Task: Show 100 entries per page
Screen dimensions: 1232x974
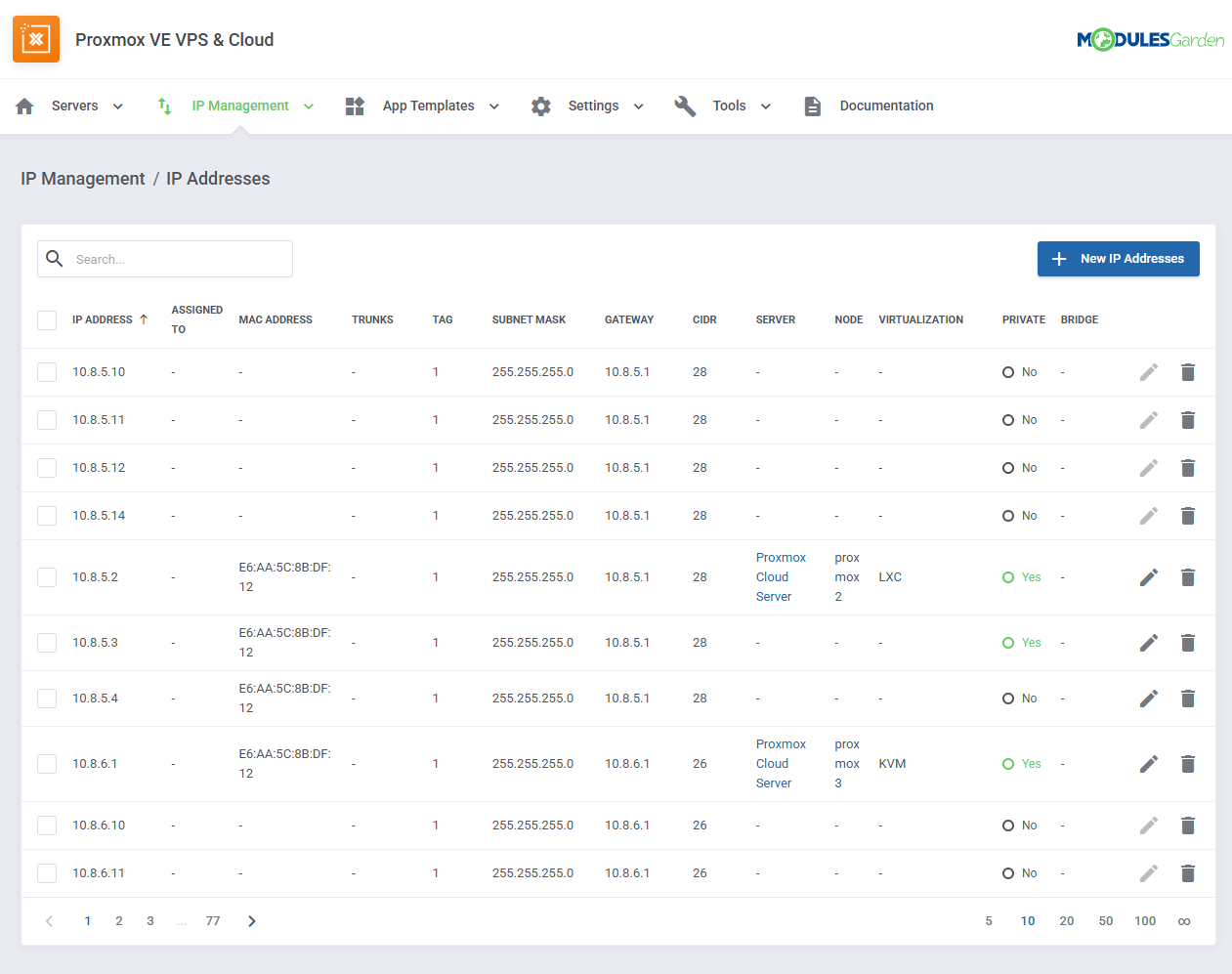Action: click(1145, 921)
